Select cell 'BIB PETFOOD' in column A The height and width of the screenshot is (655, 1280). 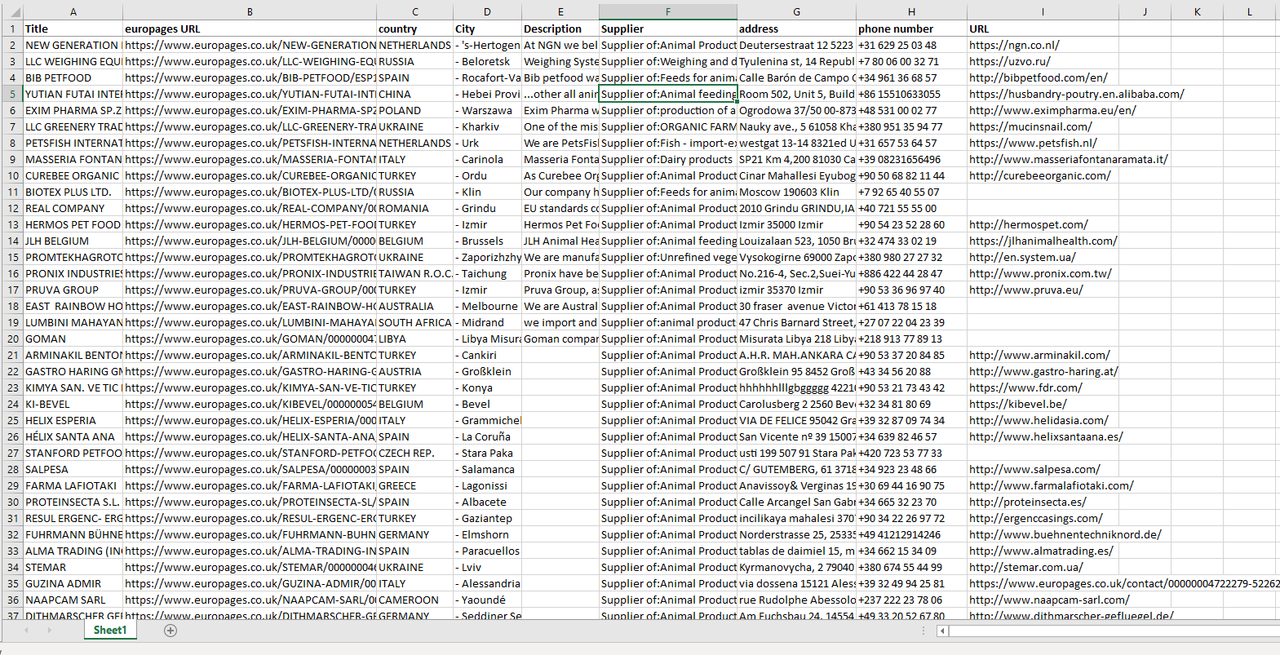pyautogui.click(x=73, y=78)
